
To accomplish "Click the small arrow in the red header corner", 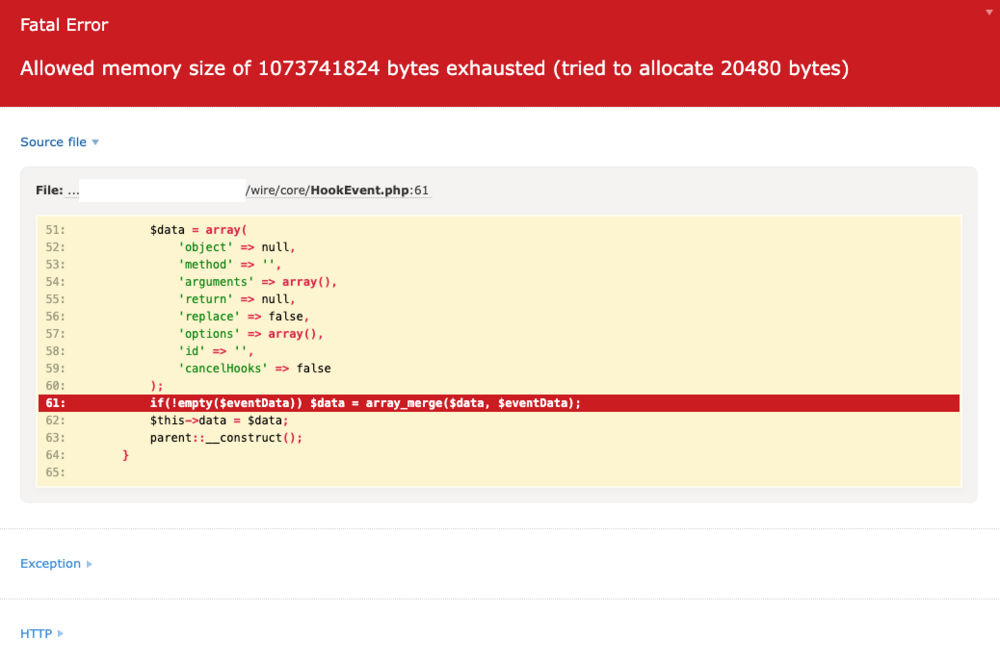I will 988,7.
